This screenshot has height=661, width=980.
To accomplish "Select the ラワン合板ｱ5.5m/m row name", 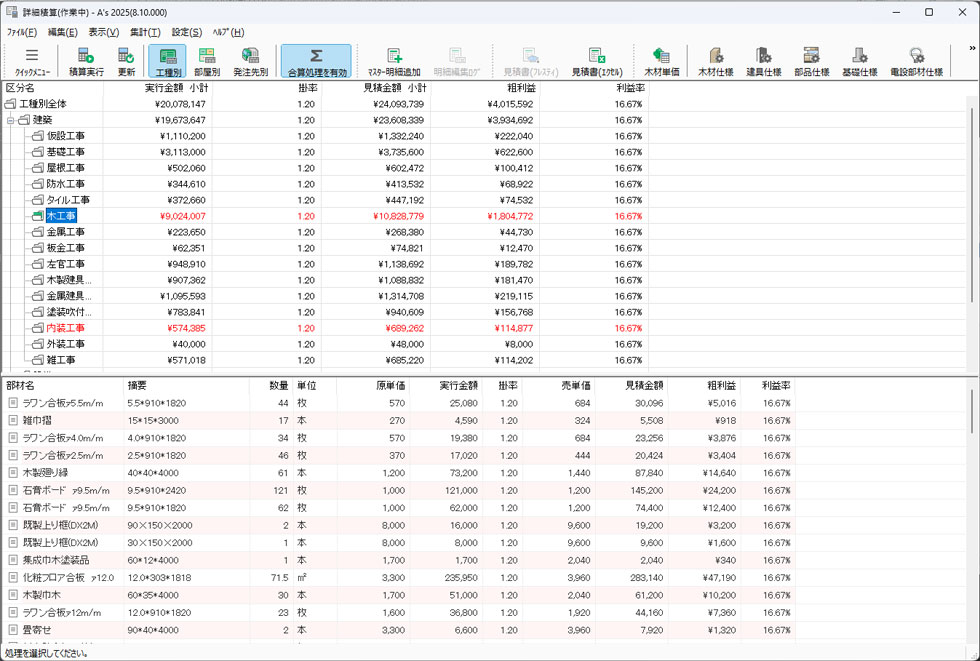I will tap(63, 404).
